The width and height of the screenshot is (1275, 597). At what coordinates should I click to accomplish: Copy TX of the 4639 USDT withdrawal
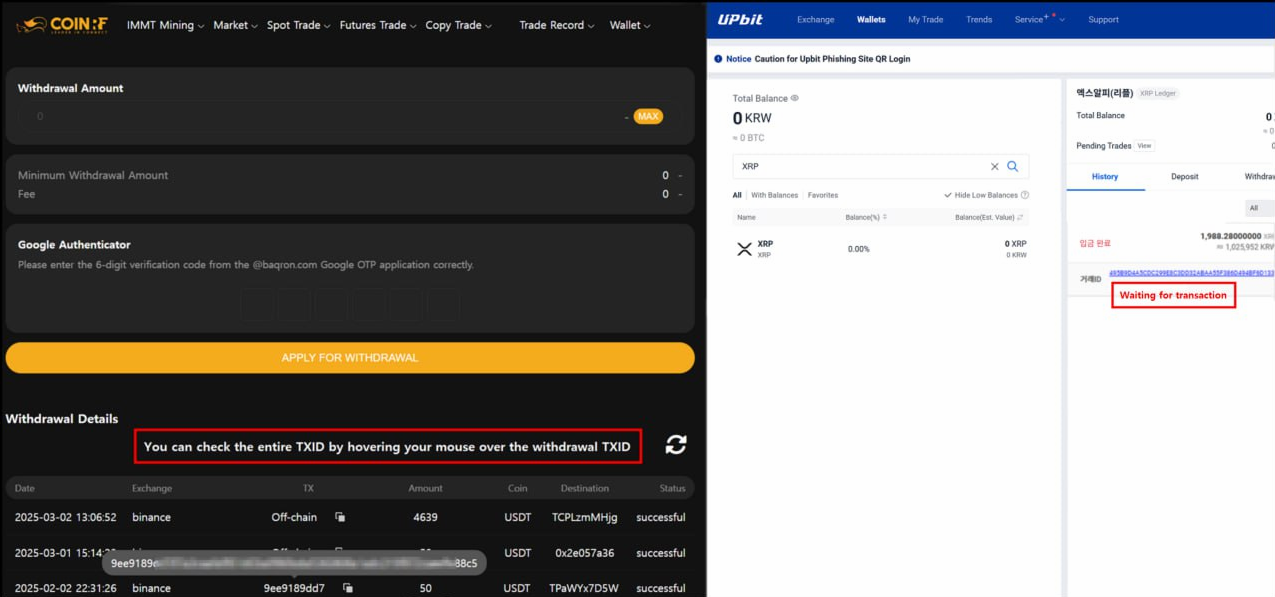340,517
